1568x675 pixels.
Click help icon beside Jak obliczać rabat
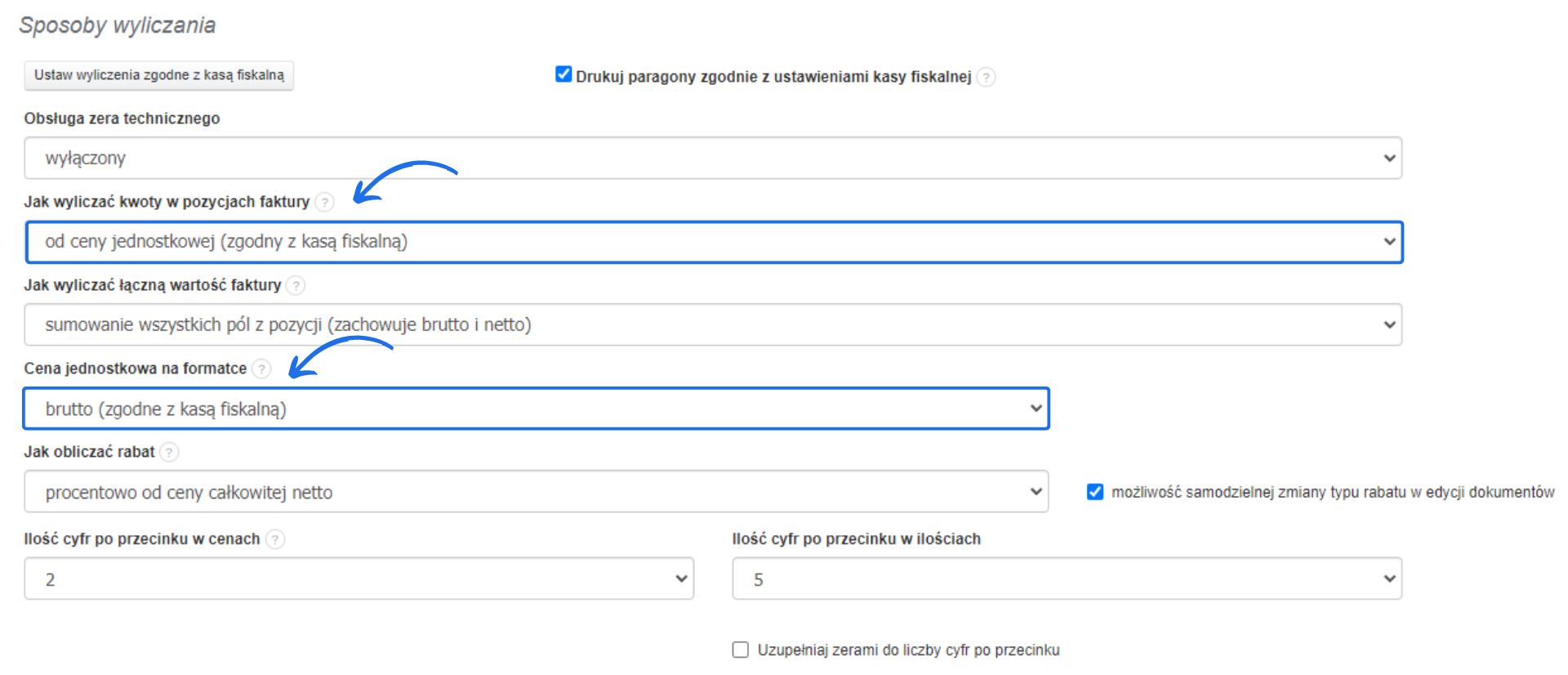tap(169, 453)
